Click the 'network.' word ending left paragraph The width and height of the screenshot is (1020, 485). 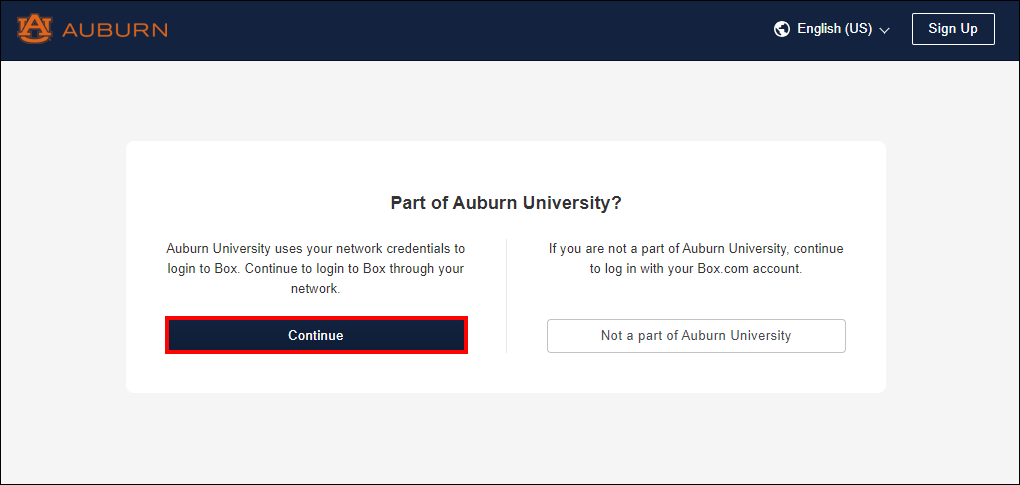point(316,288)
